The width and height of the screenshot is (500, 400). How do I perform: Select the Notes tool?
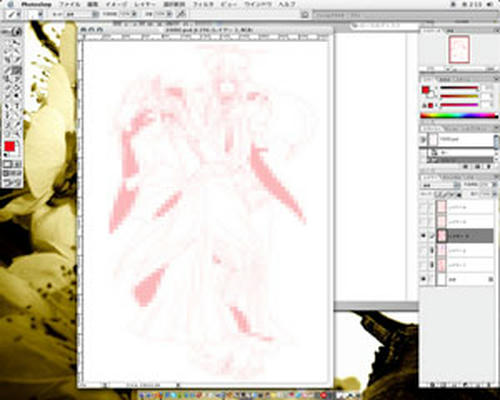point(7,125)
